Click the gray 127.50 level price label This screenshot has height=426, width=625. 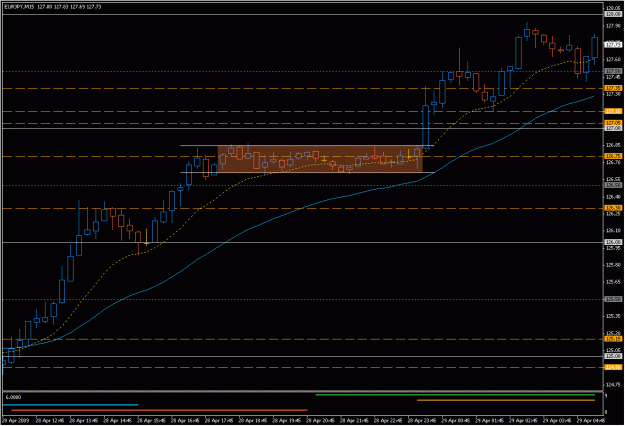(613, 71)
